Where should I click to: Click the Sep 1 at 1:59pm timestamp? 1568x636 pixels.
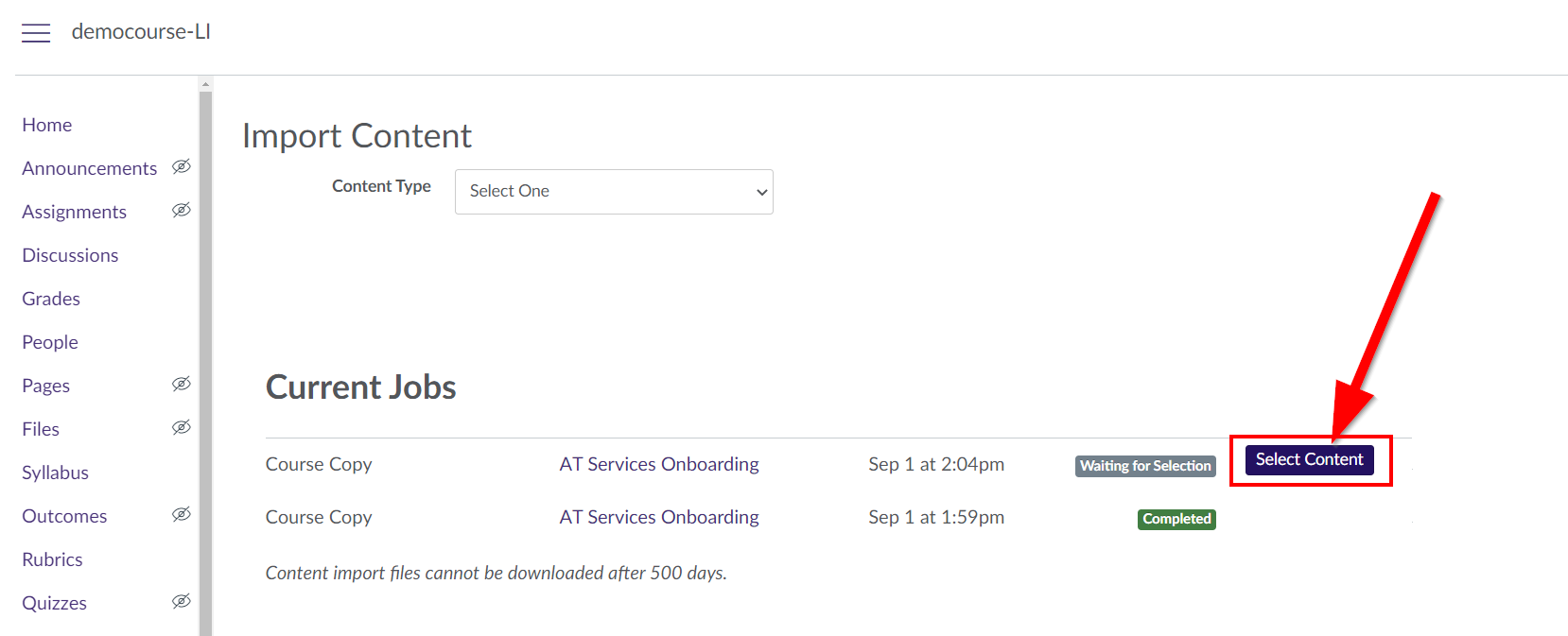936,517
